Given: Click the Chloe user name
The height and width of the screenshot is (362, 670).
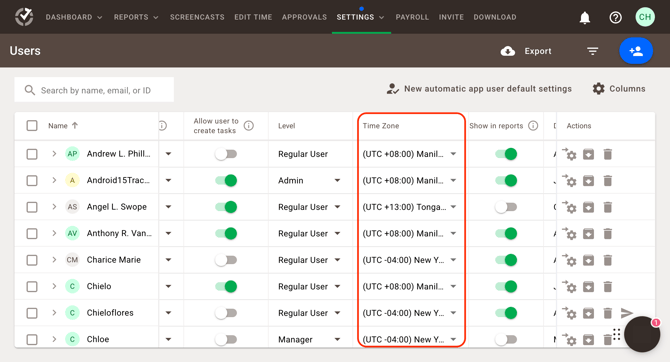Looking at the screenshot, I should [98, 339].
